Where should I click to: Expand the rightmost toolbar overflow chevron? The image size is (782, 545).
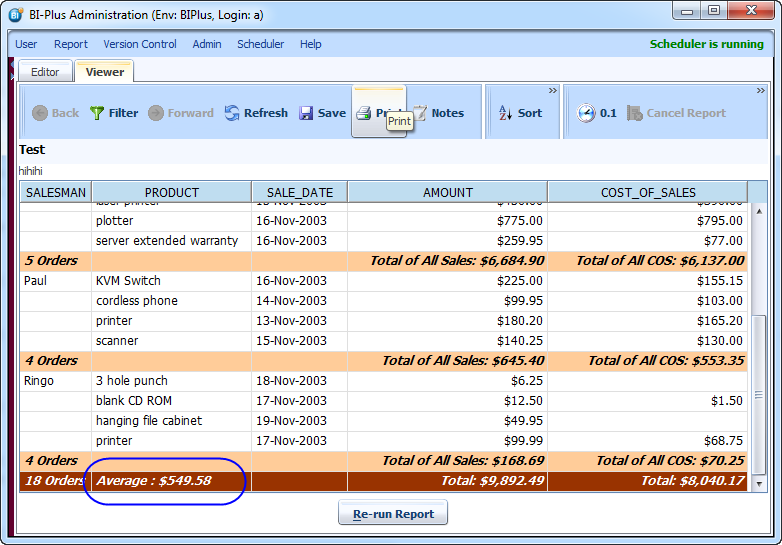click(759, 90)
